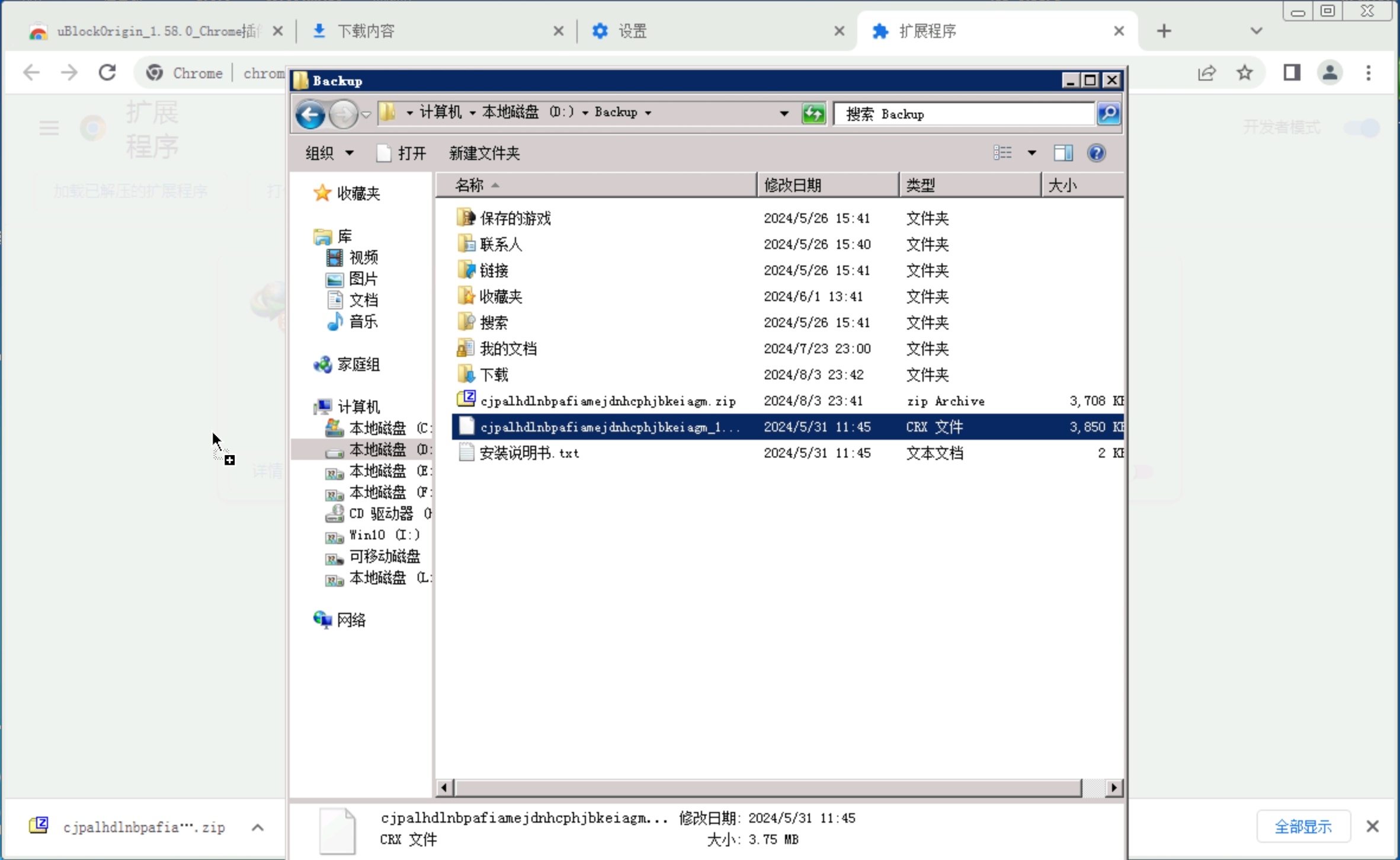Click the Explorer back navigation arrow
The width and height of the screenshot is (1400, 860).
[x=310, y=114]
